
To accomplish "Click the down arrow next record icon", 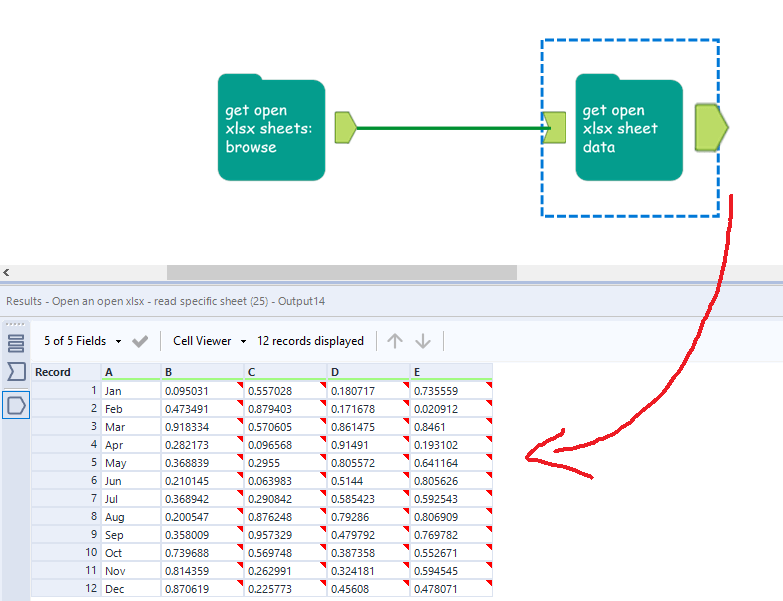I will (423, 341).
